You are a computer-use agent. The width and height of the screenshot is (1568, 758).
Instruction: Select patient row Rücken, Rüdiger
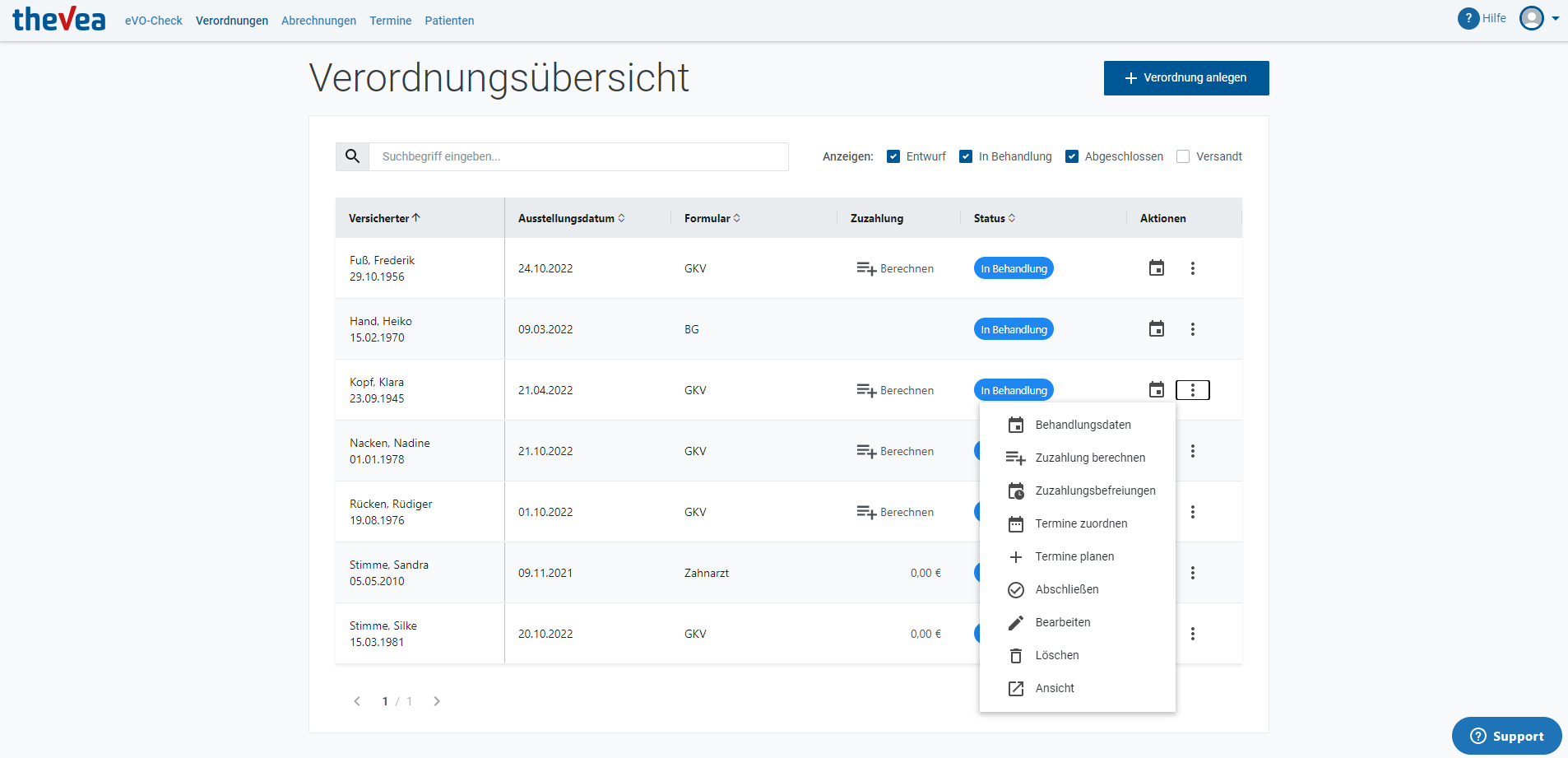click(x=789, y=512)
